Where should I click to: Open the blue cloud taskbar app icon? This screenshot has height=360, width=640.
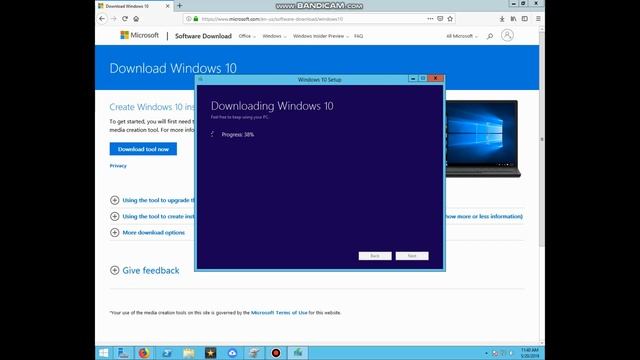click(232, 353)
